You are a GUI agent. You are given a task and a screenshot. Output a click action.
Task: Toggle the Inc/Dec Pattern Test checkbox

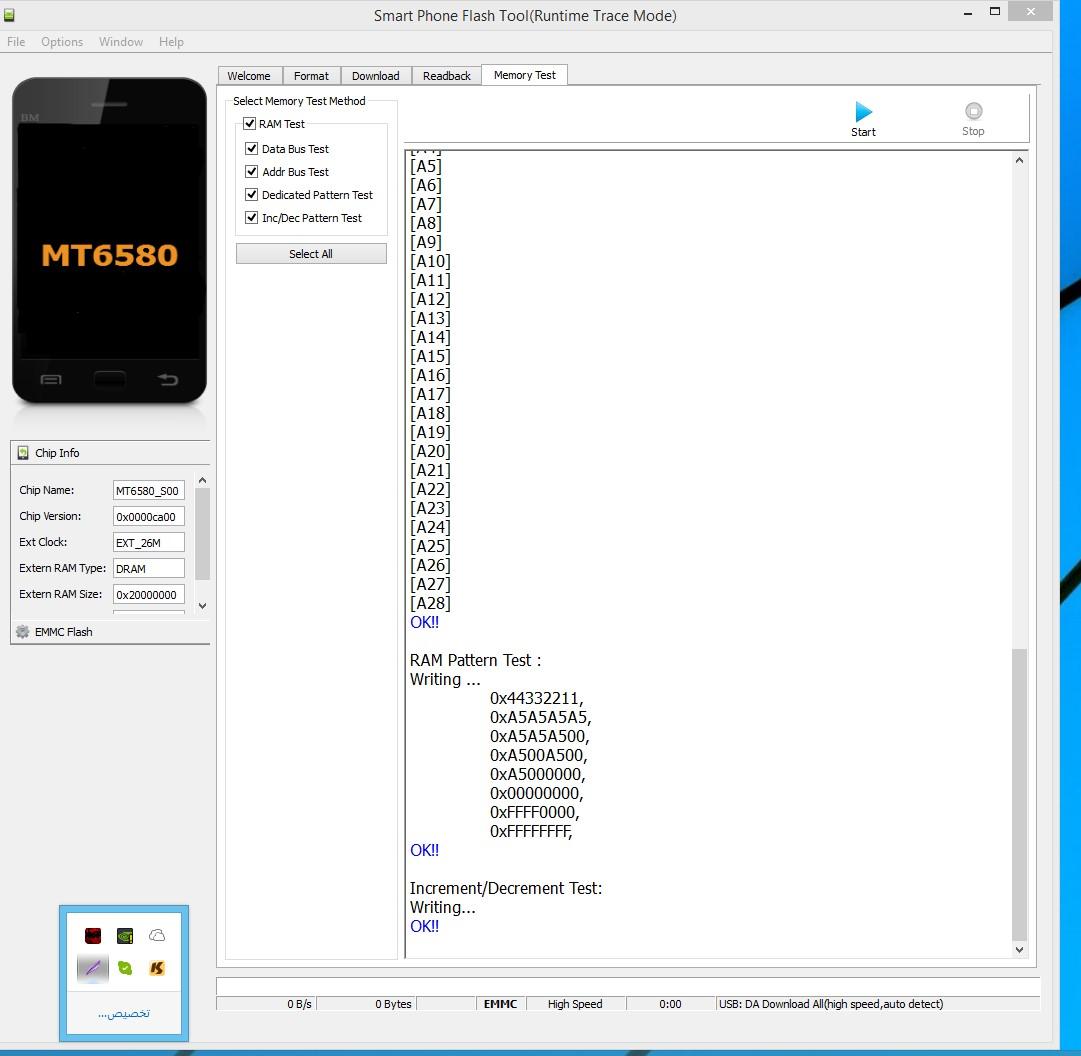coord(252,217)
